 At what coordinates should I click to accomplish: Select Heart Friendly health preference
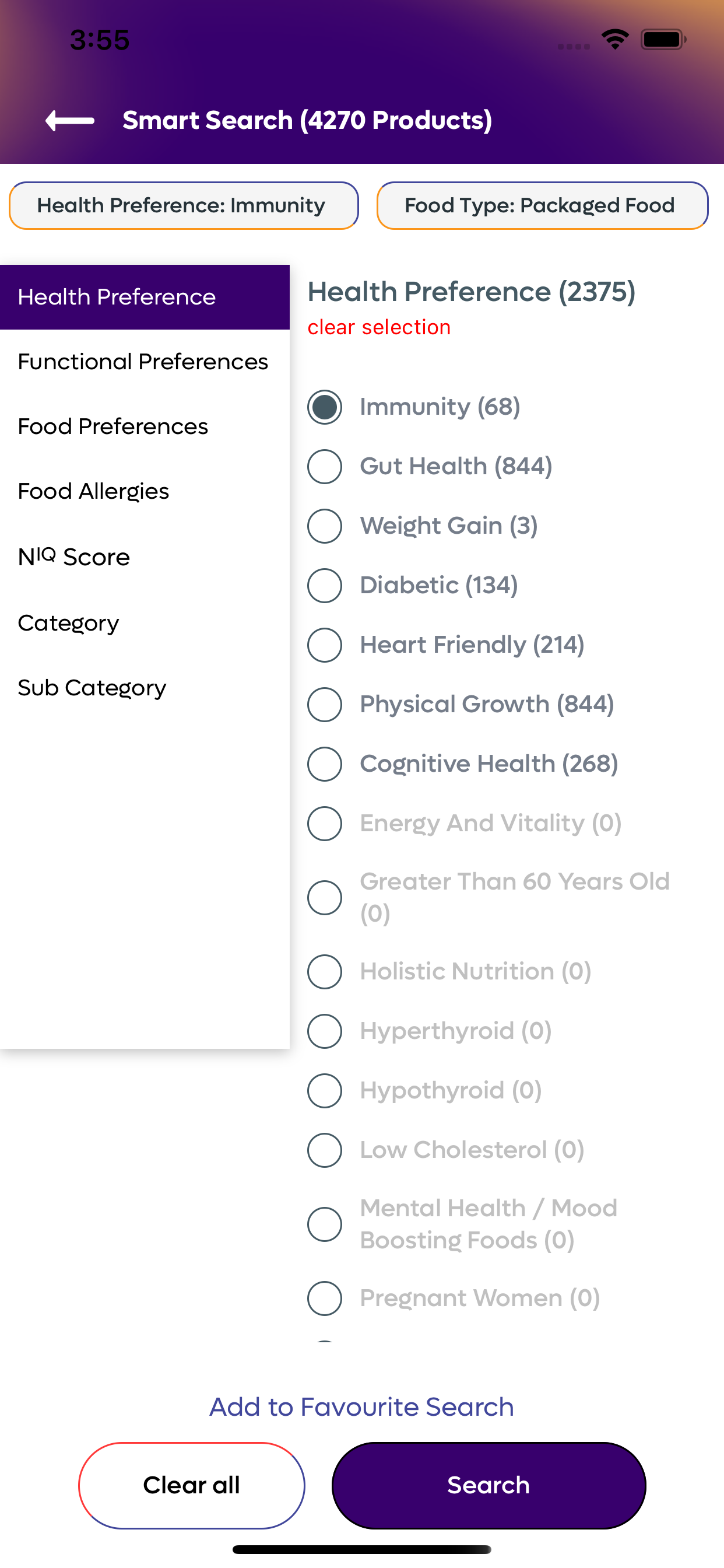(x=324, y=645)
